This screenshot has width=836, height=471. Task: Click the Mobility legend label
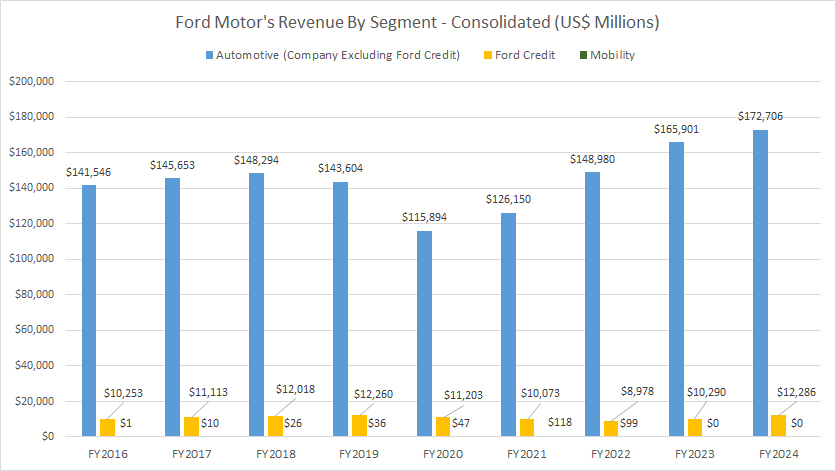click(613, 55)
